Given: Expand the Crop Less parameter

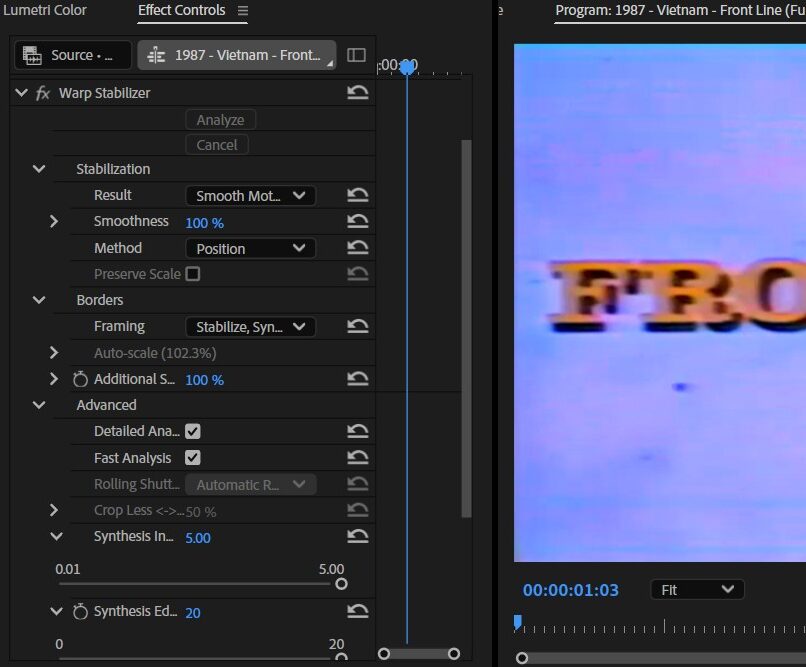Looking at the screenshot, I should [x=53, y=510].
